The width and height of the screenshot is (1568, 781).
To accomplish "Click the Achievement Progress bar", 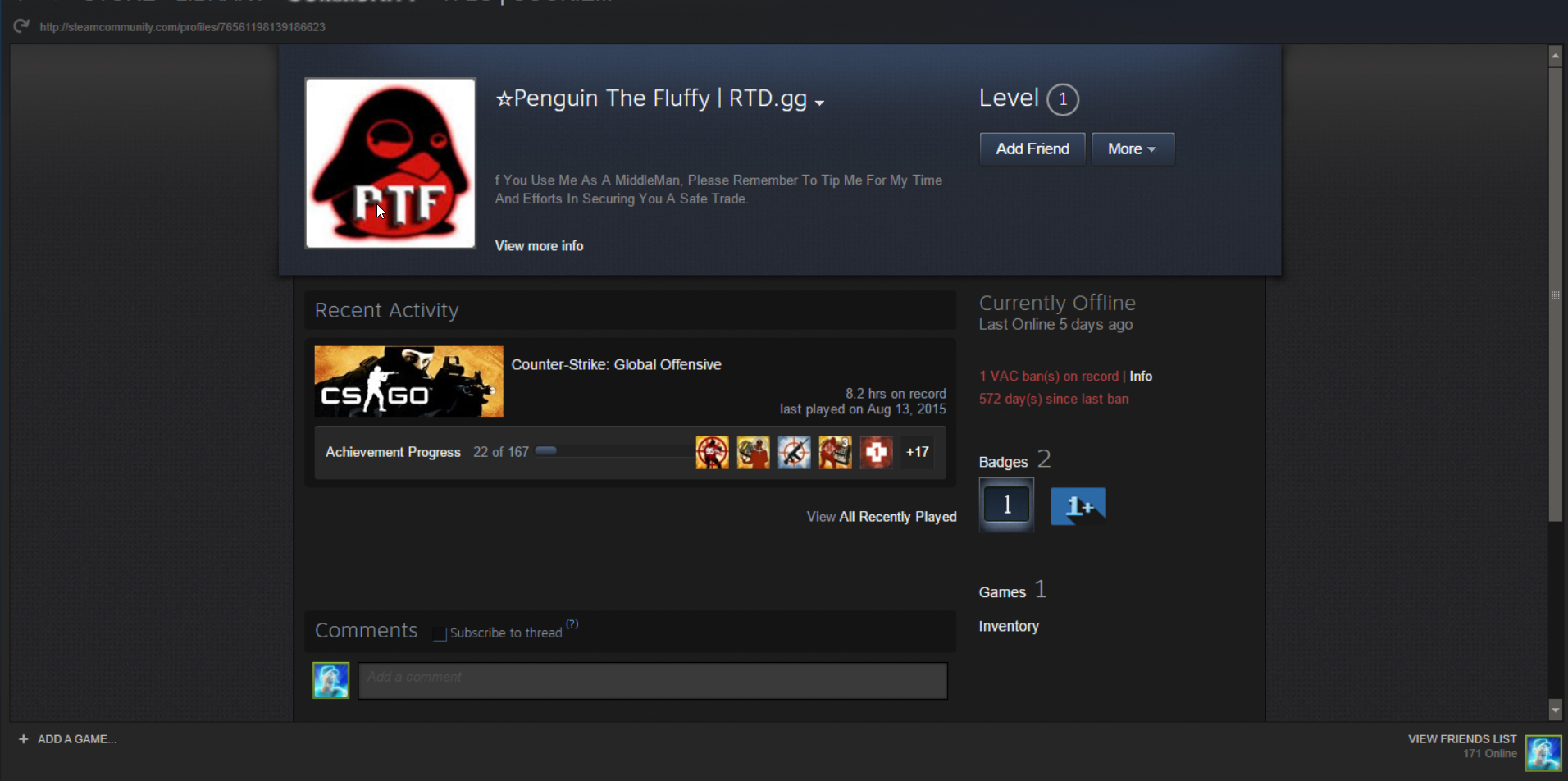I will pos(613,451).
